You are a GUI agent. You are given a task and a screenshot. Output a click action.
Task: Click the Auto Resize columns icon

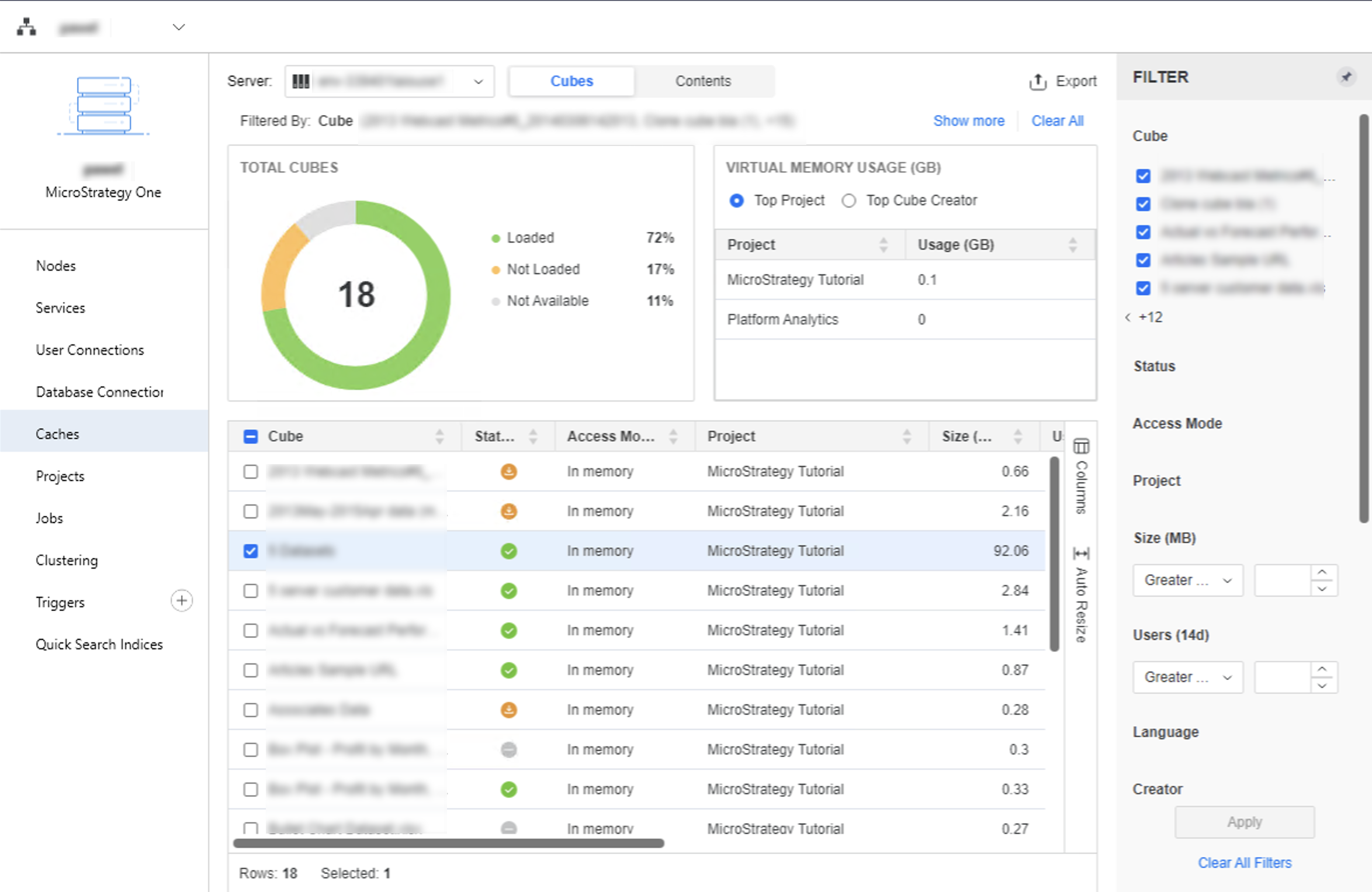point(1081,553)
